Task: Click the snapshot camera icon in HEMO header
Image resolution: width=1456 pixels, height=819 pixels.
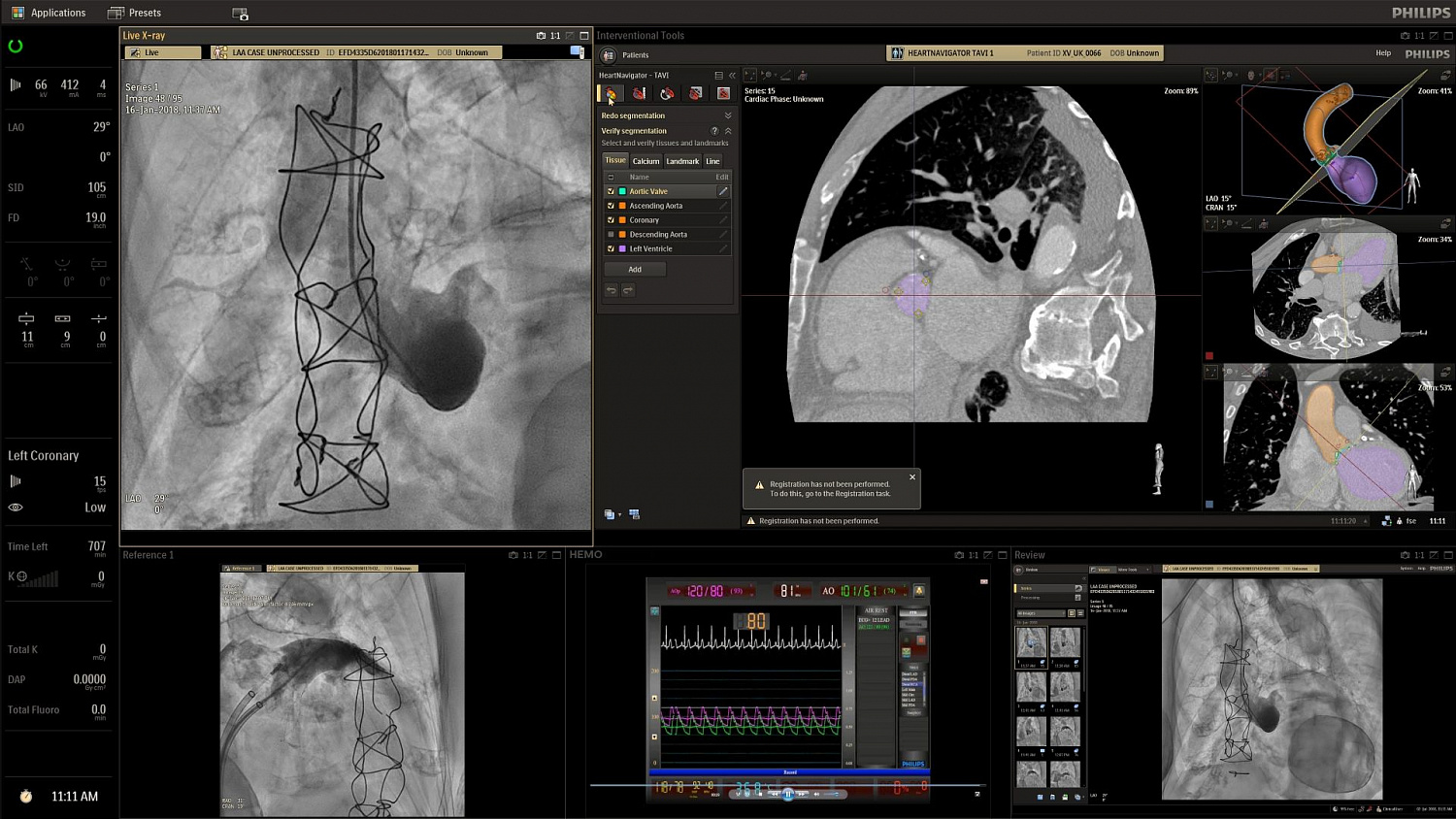Action: 959,555
